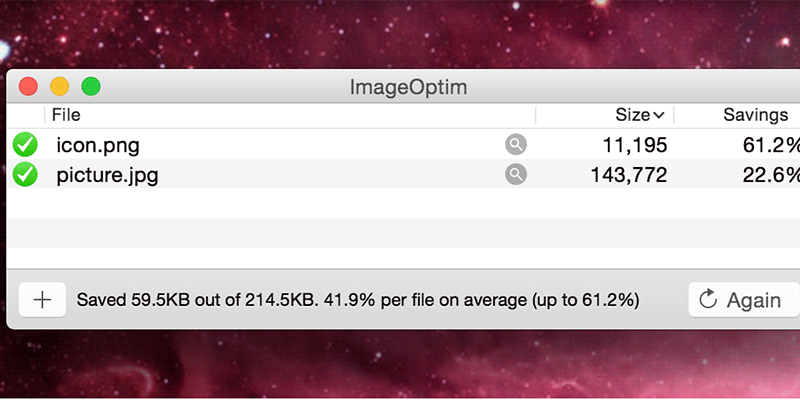Toggle sort order via Size column chevron

pos(659,115)
